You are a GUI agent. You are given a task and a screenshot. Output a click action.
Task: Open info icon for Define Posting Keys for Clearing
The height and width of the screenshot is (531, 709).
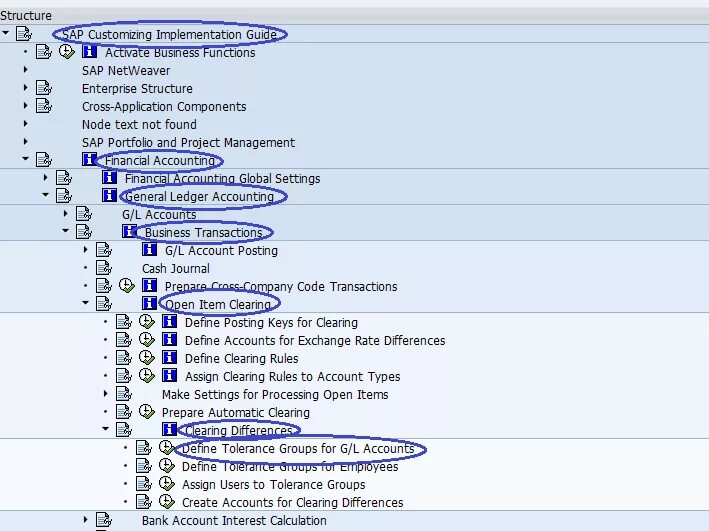(x=169, y=321)
